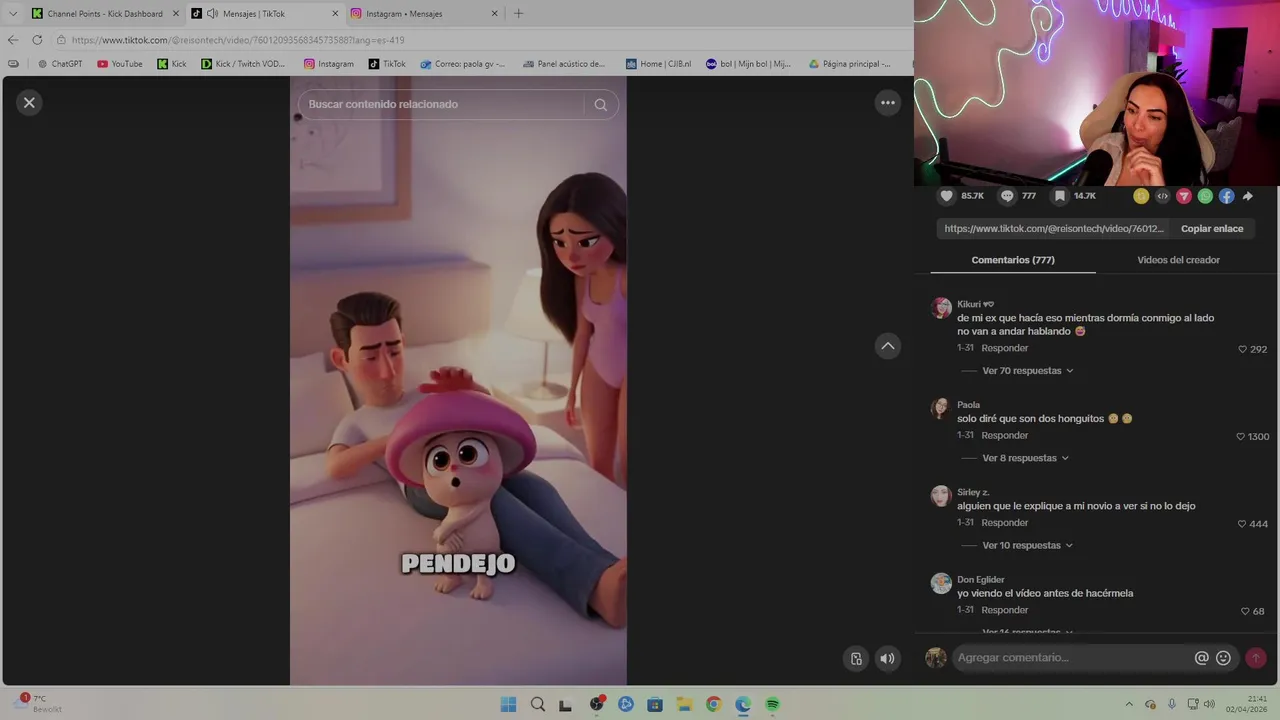Open the ChatGPT bookmark

click(60, 64)
